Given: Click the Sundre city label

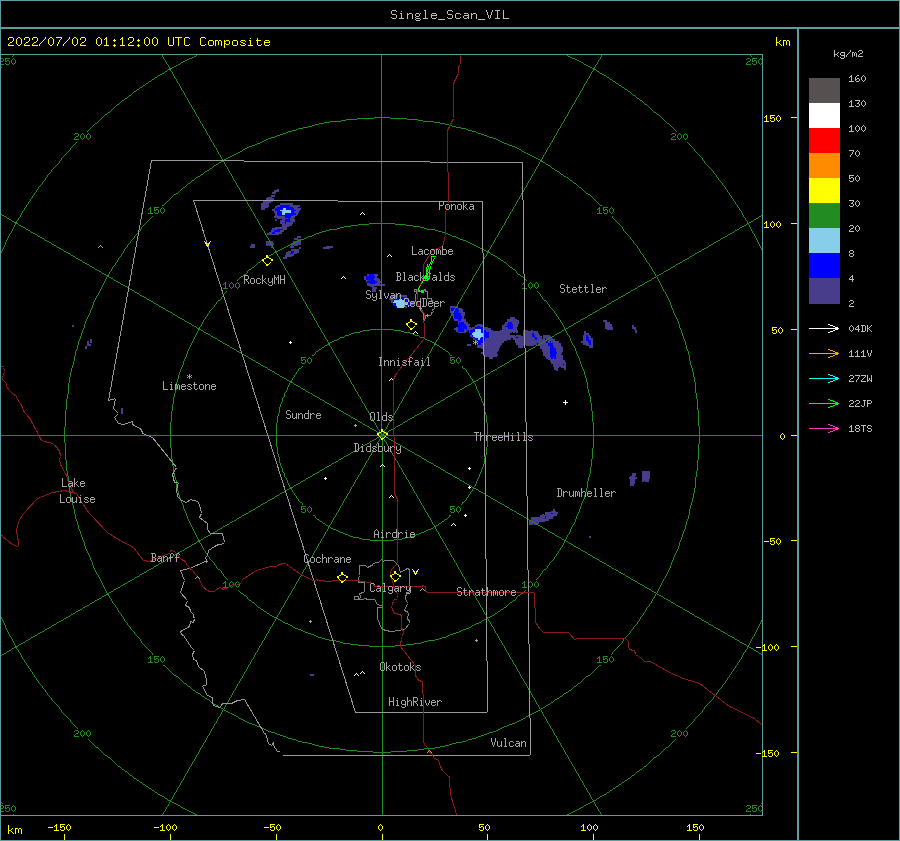Looking at the screenshot, I should [x=303, y=415].
